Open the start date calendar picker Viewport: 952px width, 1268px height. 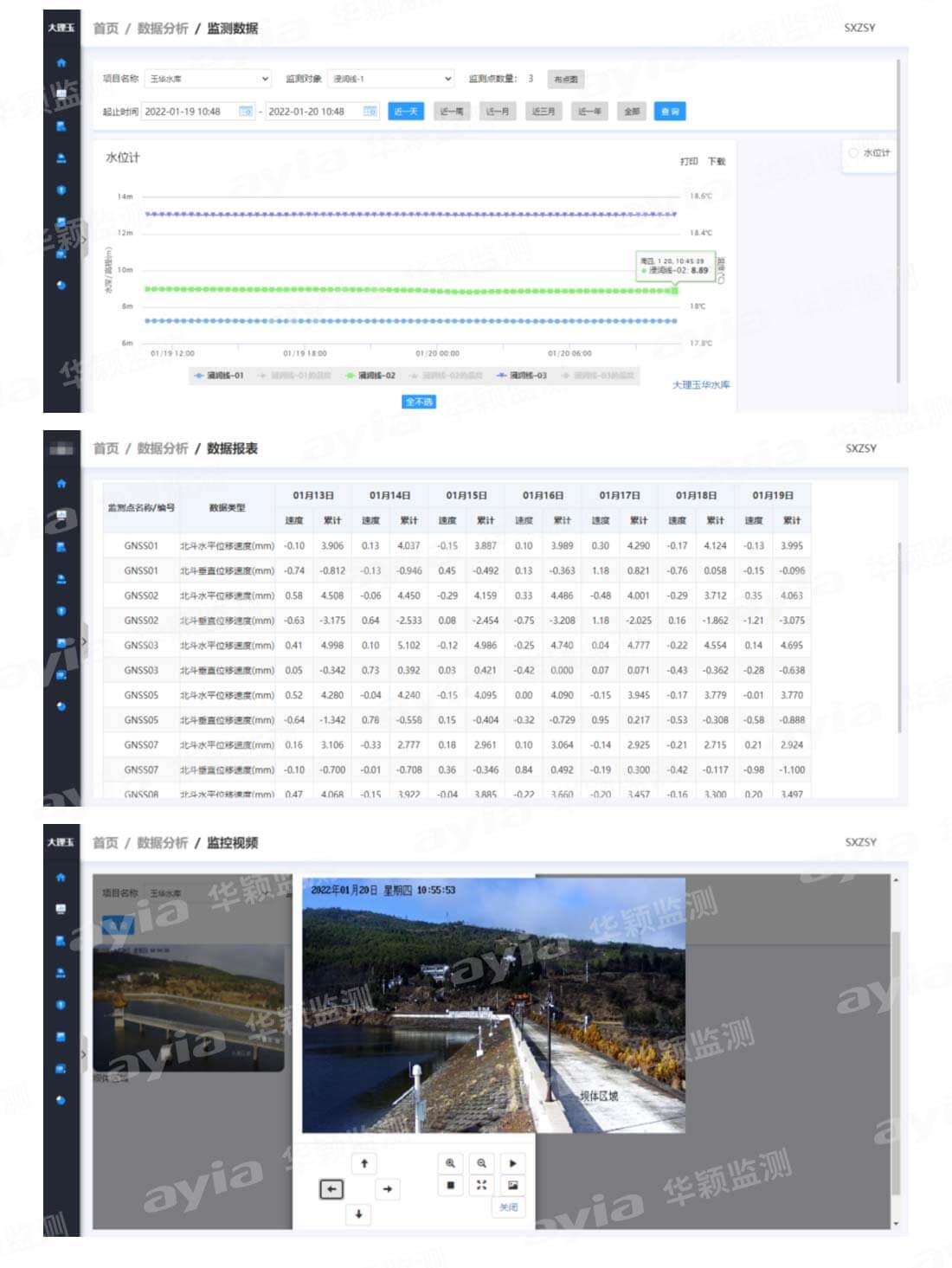pyautogui.click(x=246, y=112)
